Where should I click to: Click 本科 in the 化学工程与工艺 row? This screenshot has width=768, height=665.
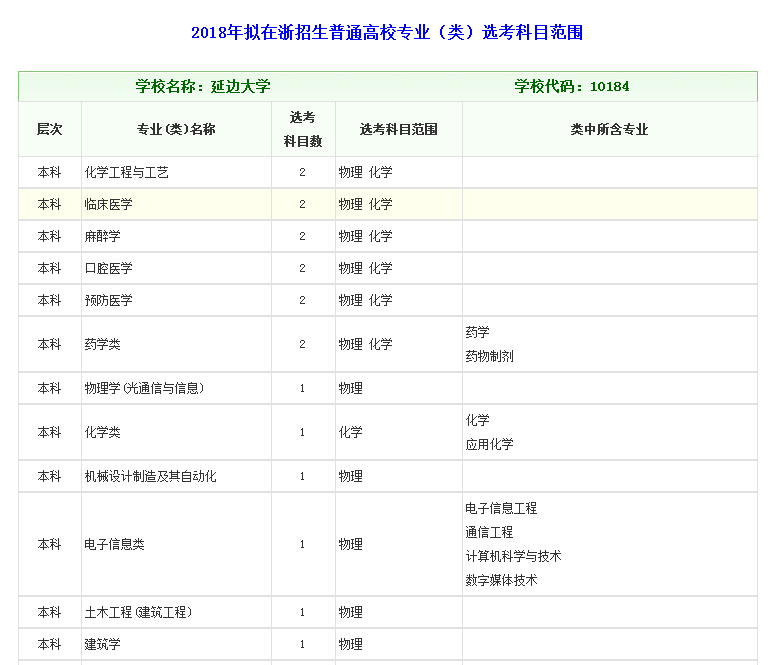[x=49, y=172]
